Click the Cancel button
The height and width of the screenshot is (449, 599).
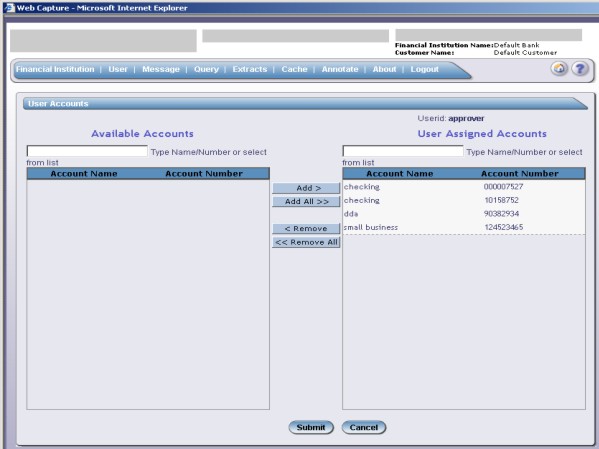pos(364,427)
